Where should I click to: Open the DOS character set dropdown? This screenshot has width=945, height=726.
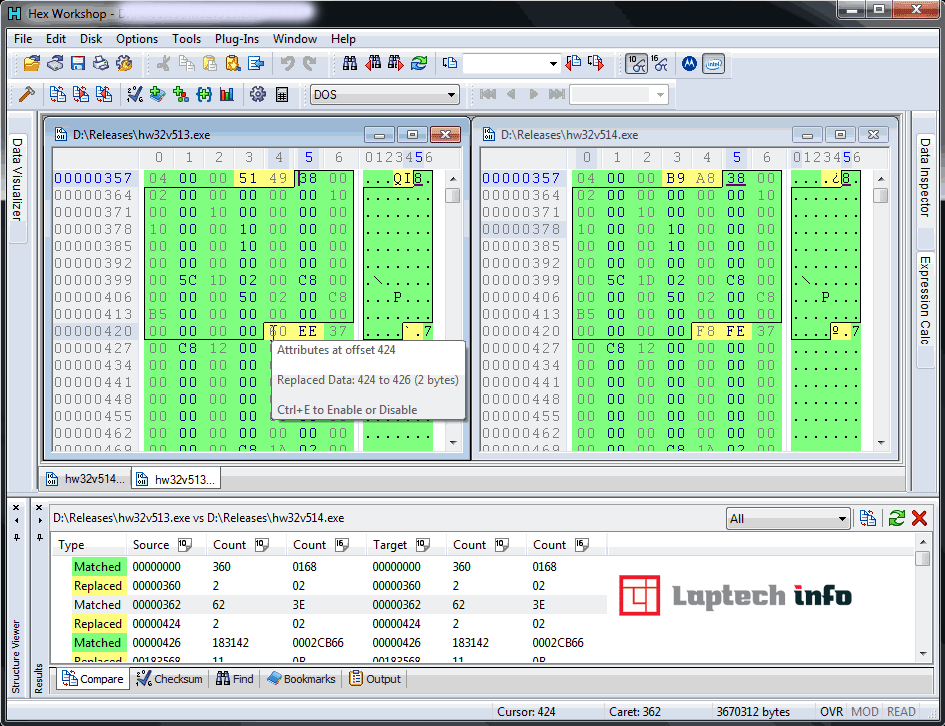(385, 95)
